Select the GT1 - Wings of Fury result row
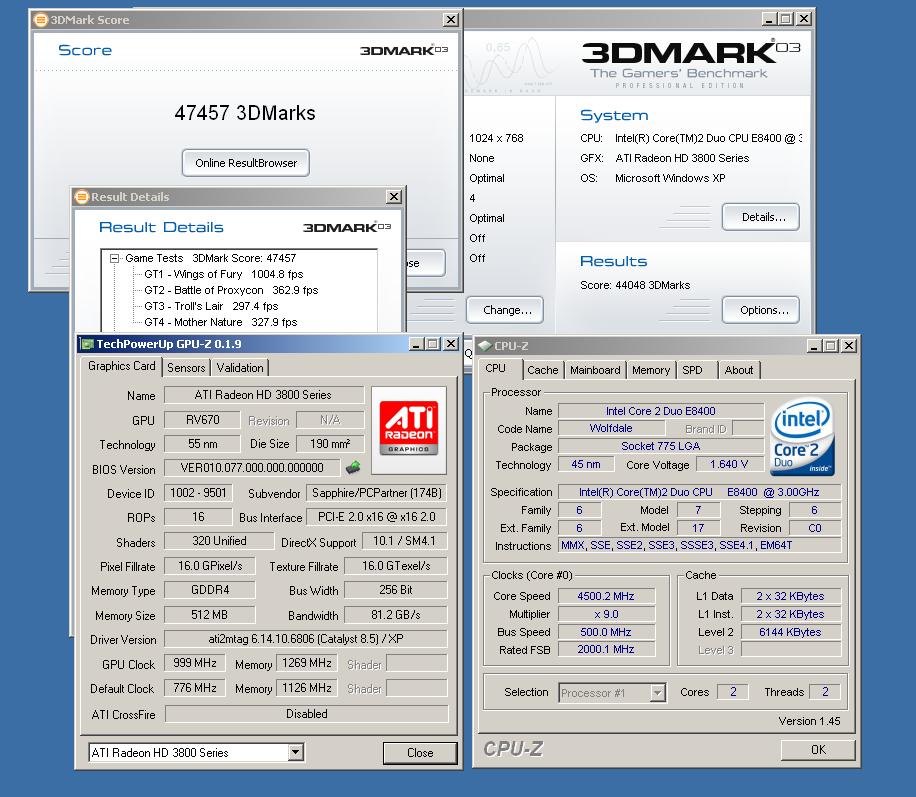Image resolution: width=916 pixels, height=797 pixels. (224, 274)
